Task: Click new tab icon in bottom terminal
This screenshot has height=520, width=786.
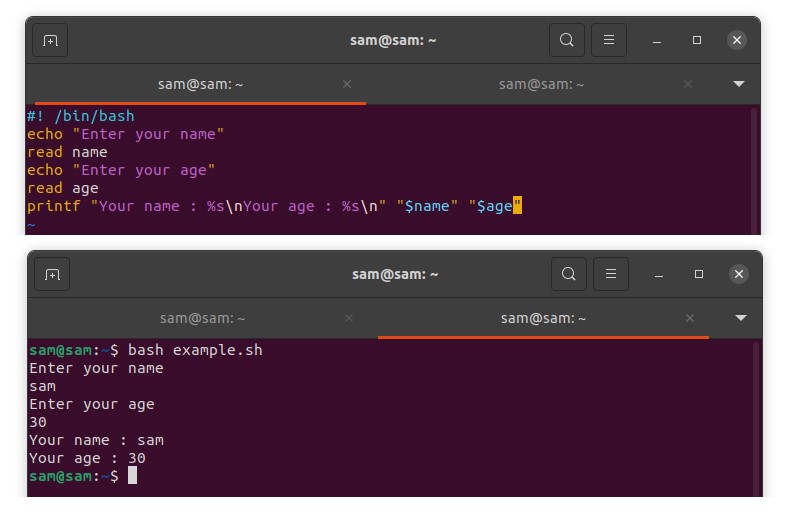Action: tap(52, 274)
